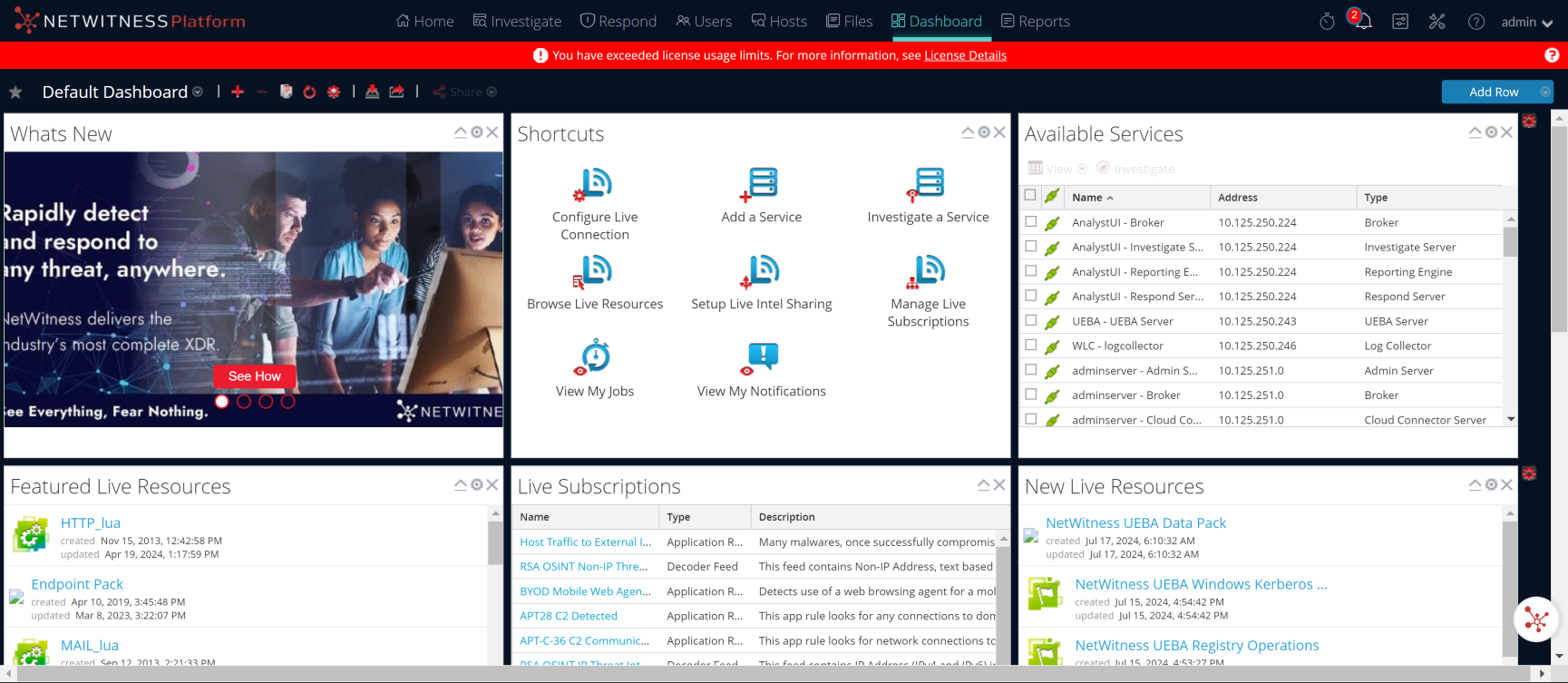
Task: Collapse the Available Services panel
Action: pos(1475,132)
